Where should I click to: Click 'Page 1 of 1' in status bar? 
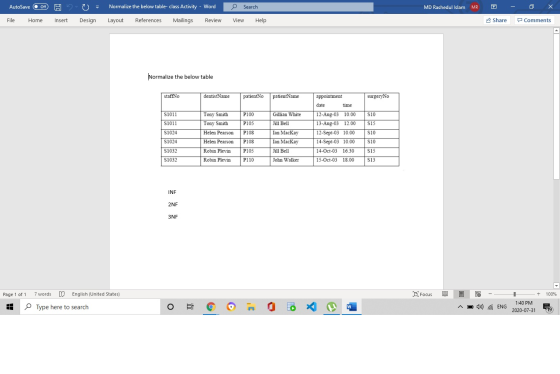point(15,294)
